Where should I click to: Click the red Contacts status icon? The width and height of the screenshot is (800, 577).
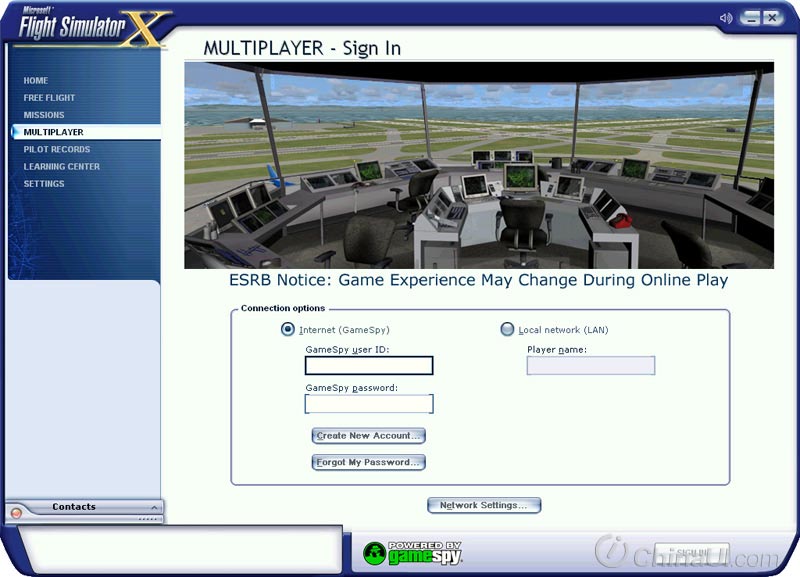[16, 512]
